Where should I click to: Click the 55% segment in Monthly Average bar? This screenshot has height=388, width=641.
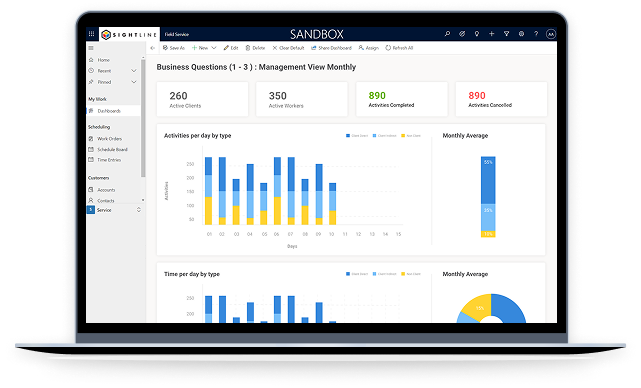point(488,180)
